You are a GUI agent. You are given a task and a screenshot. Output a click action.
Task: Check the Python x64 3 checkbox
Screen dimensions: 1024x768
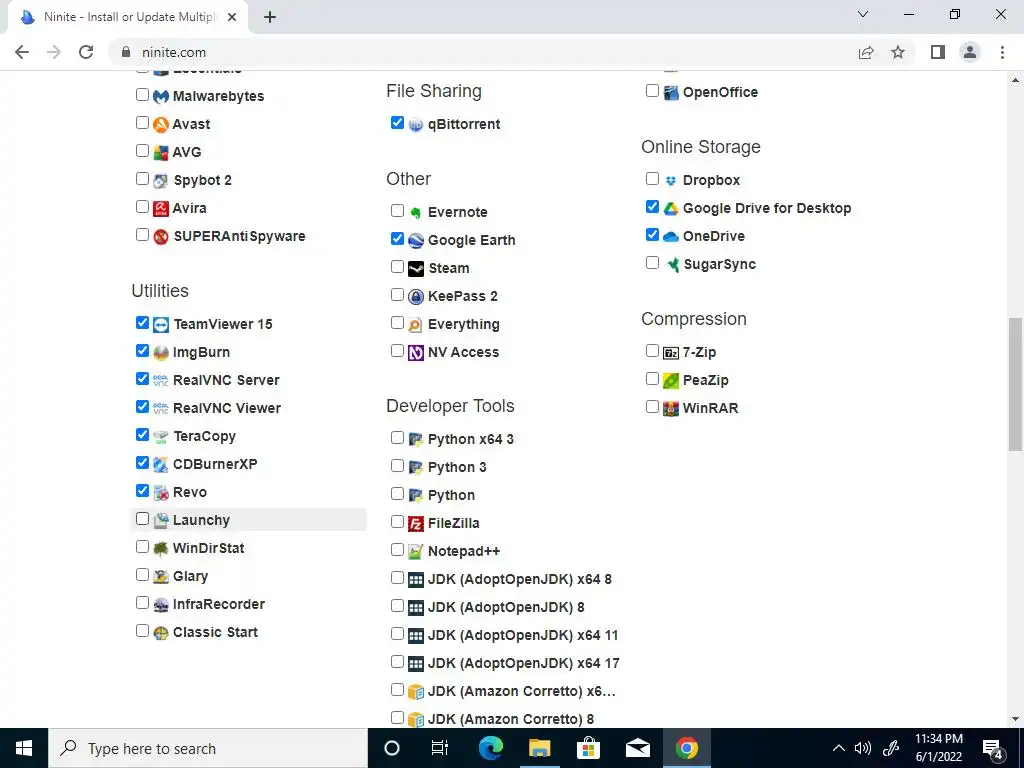point(397,438)
